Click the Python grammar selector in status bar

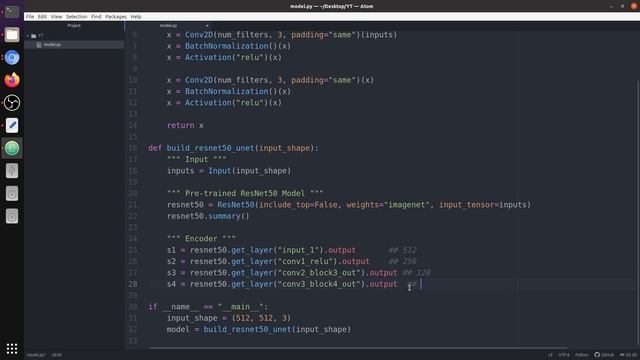coord(582,355)
